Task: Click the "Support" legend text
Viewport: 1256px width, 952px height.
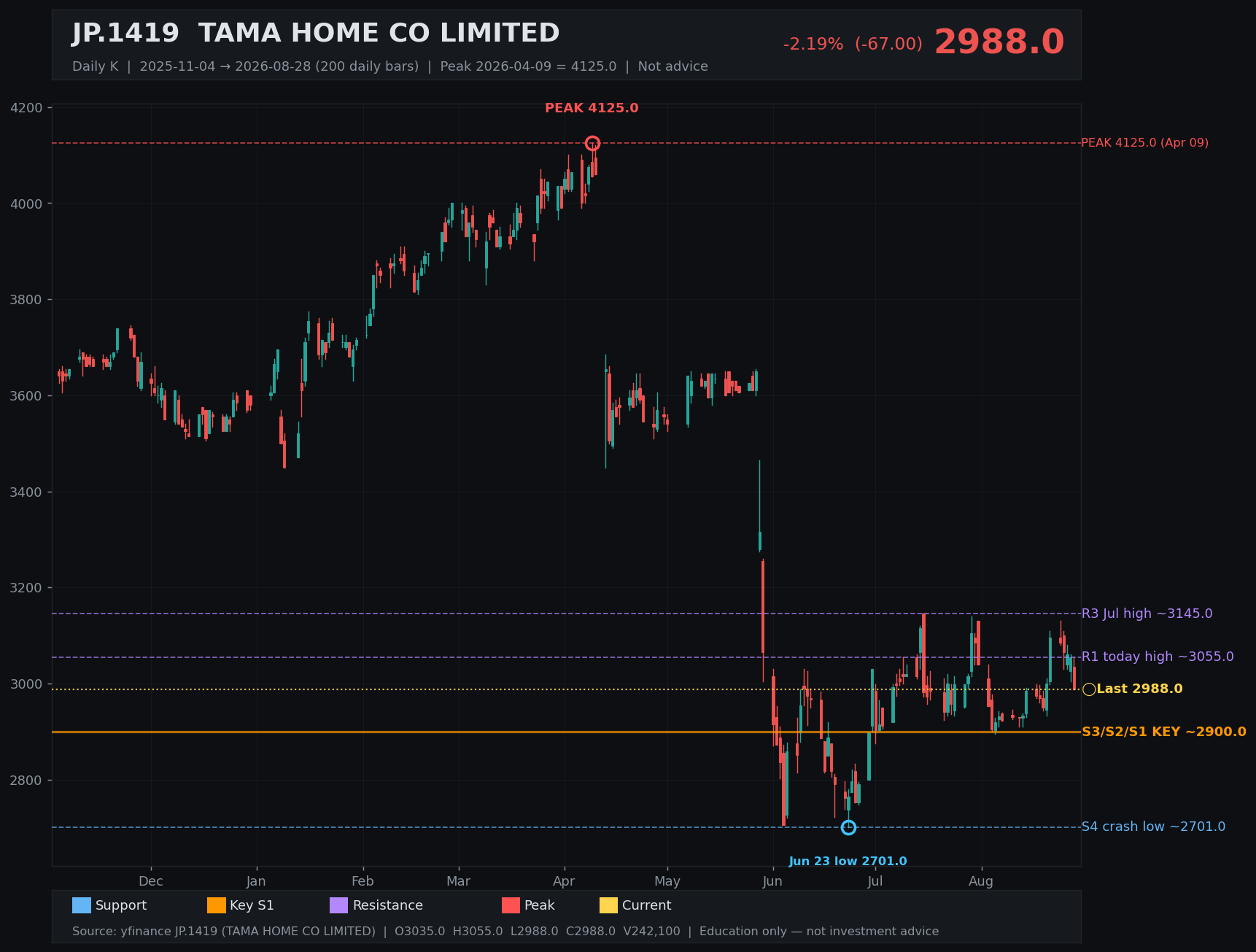Action: [121, 905]
